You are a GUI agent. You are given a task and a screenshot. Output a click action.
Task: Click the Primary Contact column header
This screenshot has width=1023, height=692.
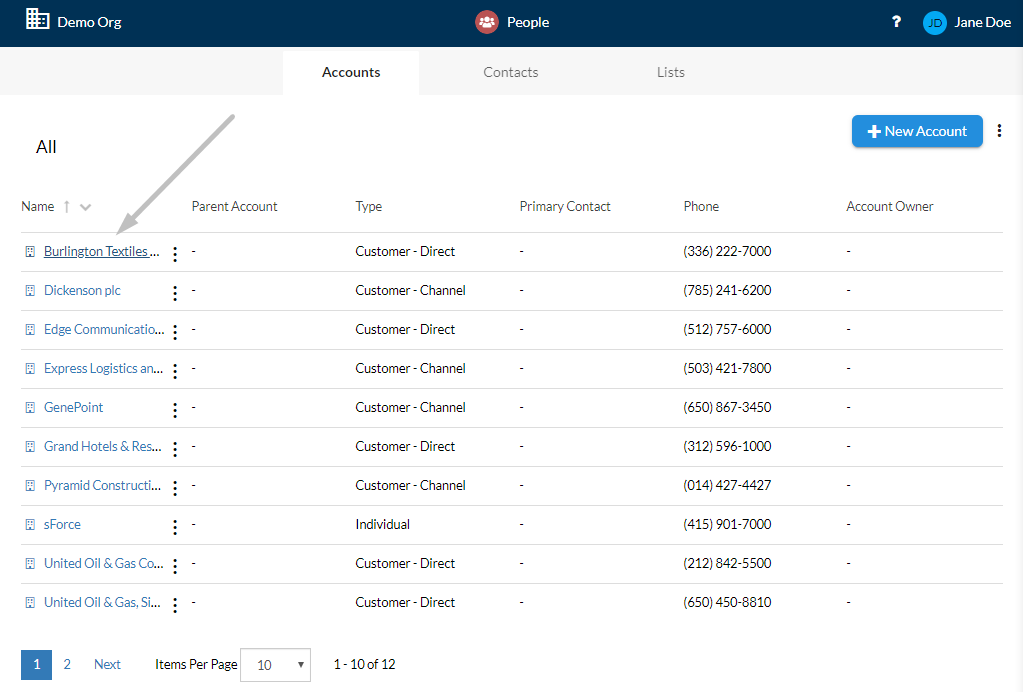(565, 207)
